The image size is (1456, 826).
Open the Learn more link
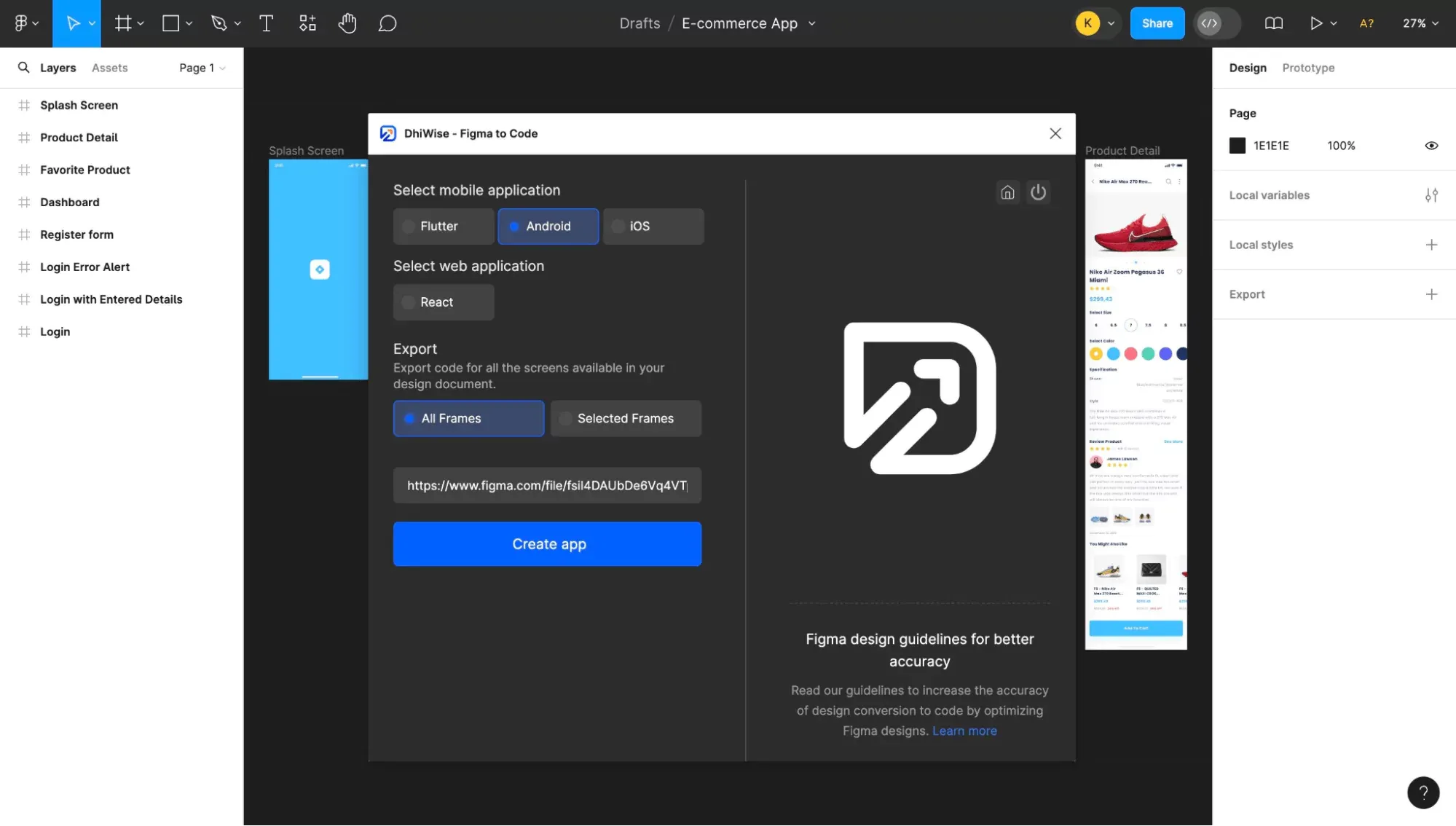click(x=964, y=731)
